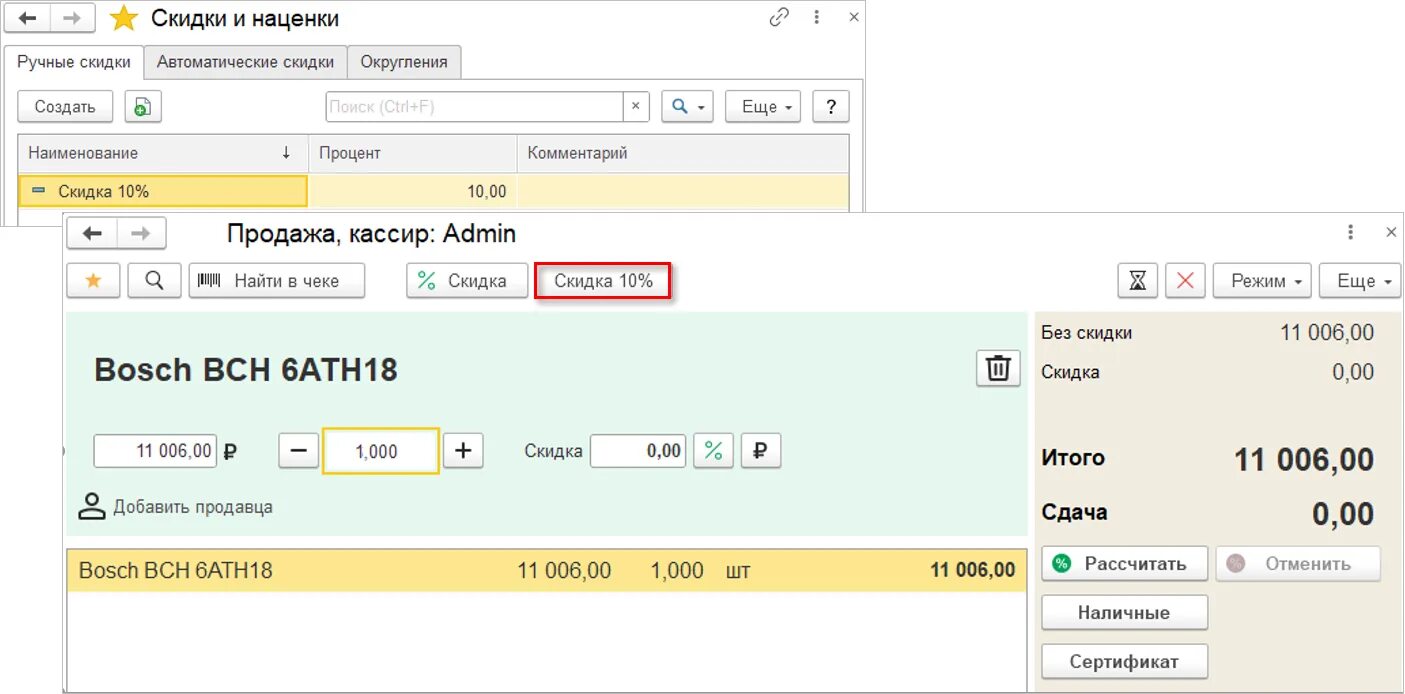Click the price field 11 006,00
This screenshot has width=1405, height=694.
155,451
